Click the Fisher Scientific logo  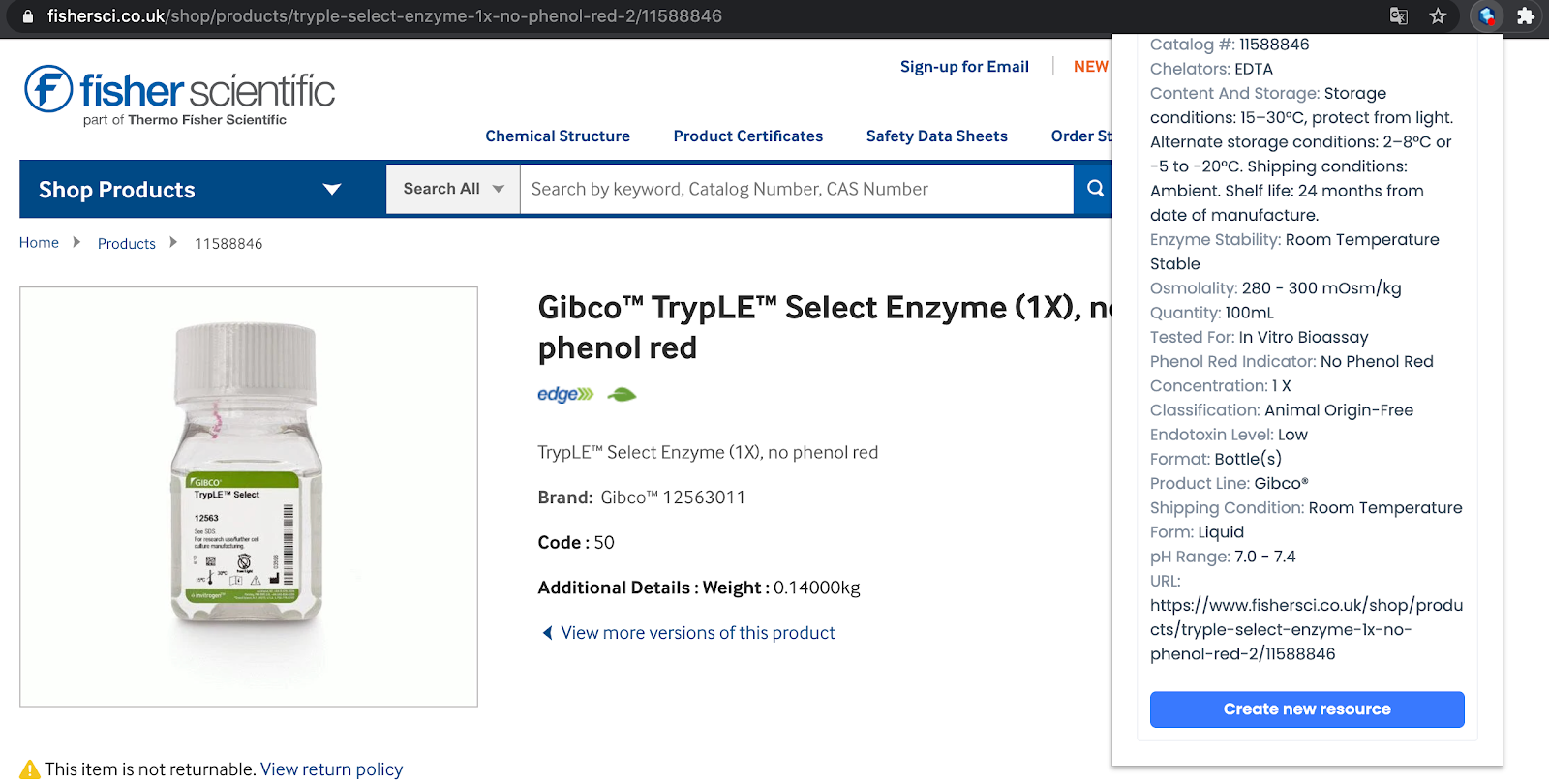[x=177, y=92]
